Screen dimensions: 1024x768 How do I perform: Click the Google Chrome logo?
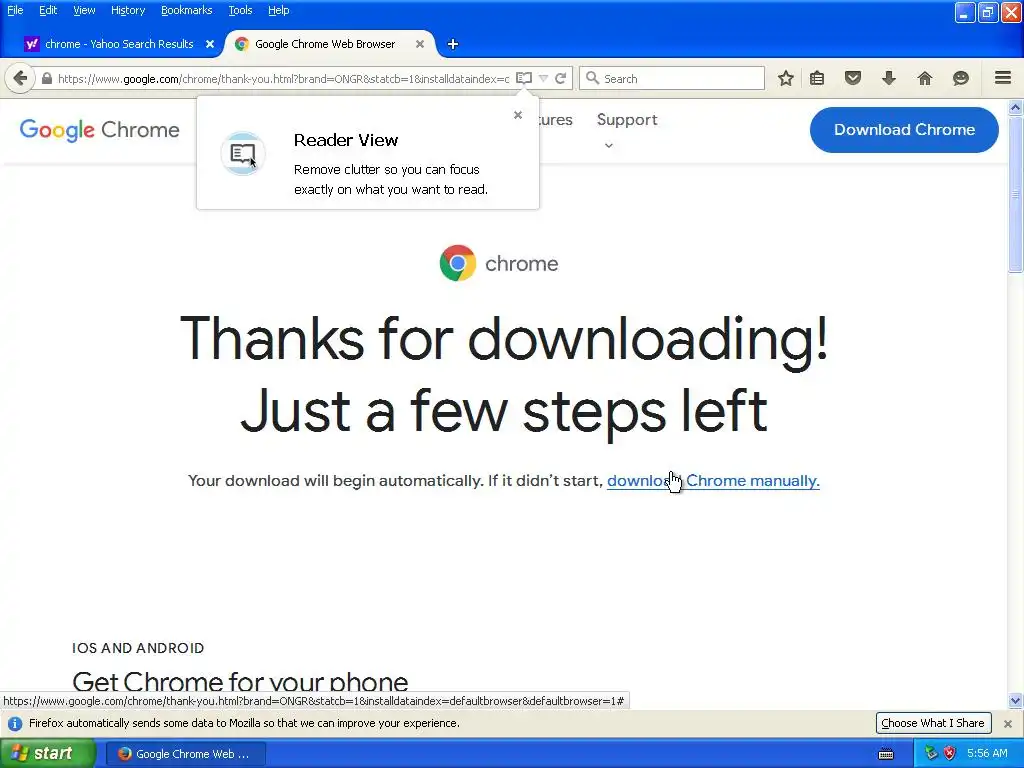(99, 130)
